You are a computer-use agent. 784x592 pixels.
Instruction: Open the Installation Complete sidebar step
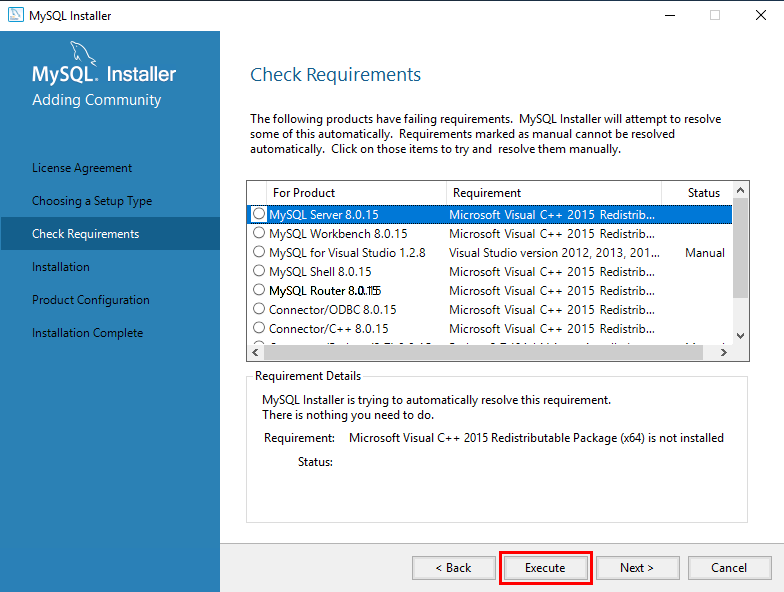88,333
